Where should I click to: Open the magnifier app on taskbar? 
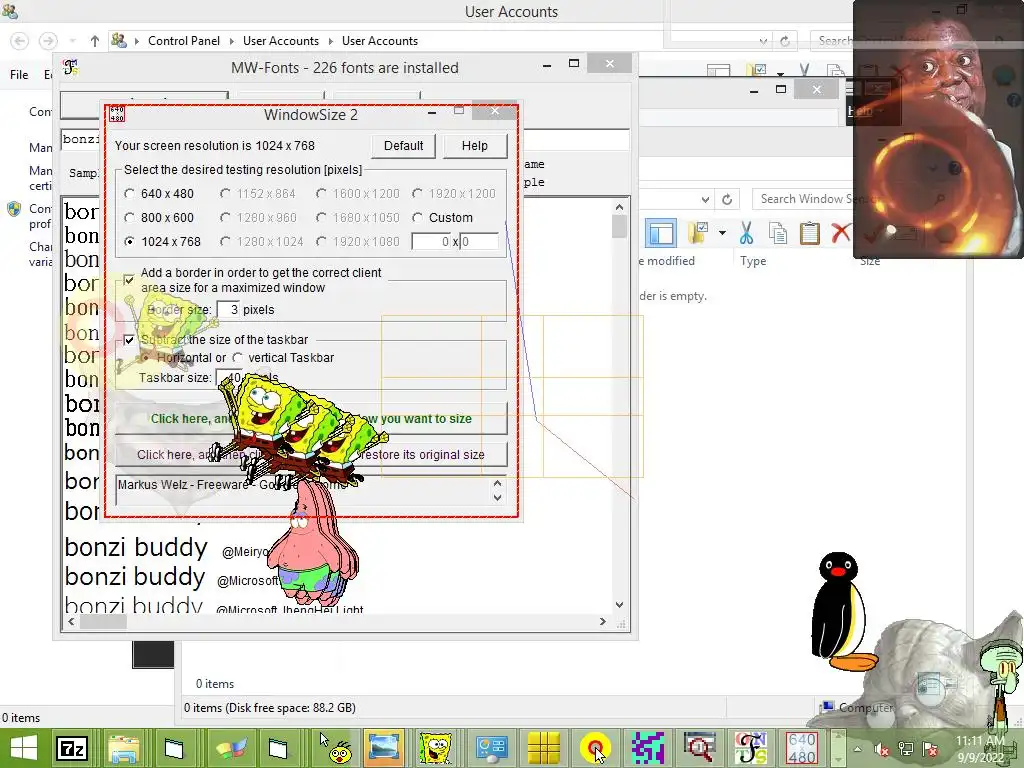[699, 748]
